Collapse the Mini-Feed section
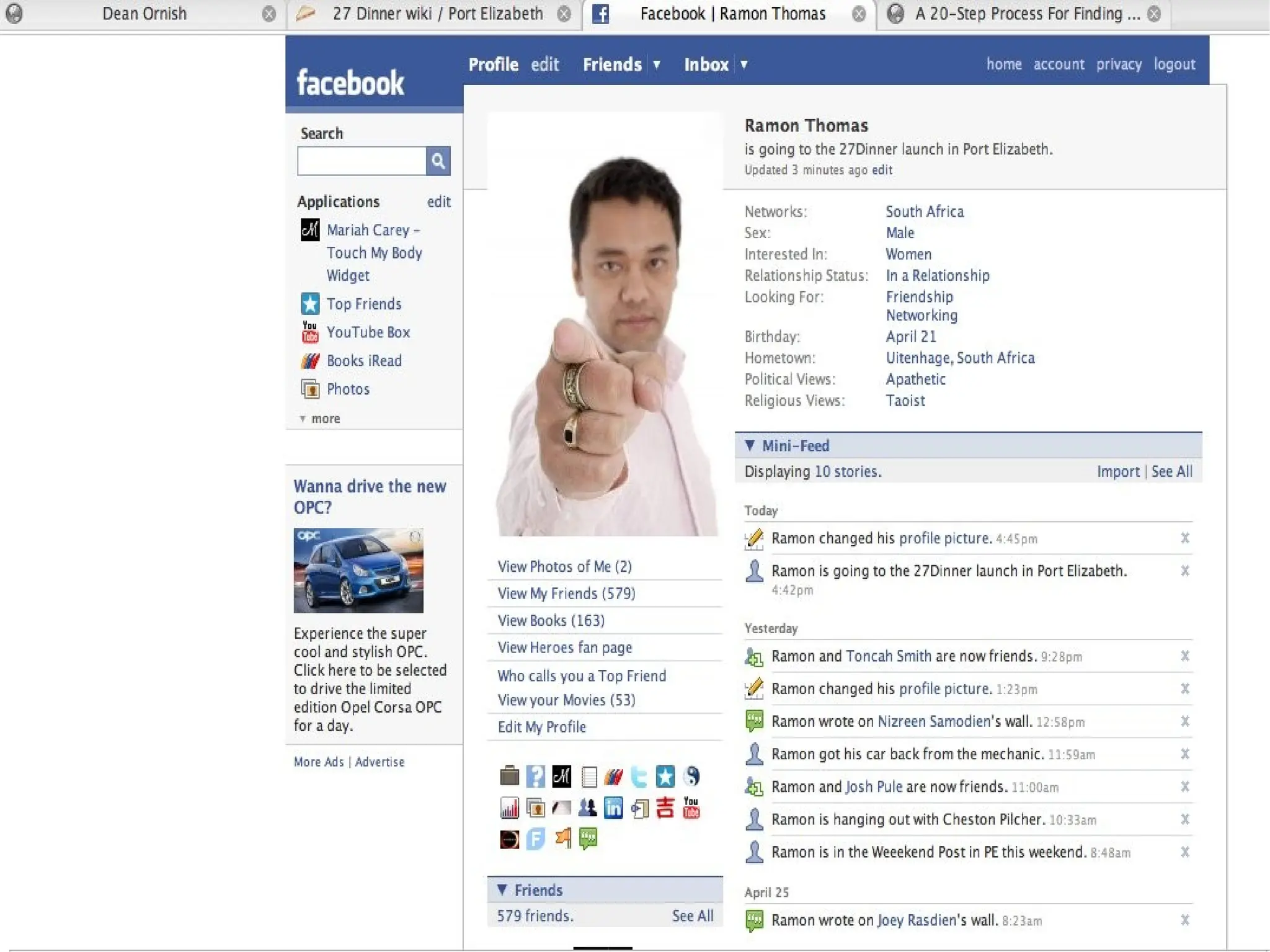1270x952 pixels. pyautogui.click(x=750, y=445)
